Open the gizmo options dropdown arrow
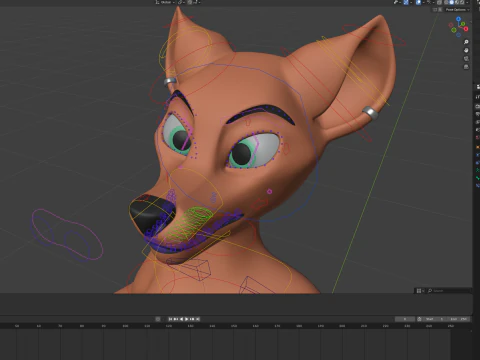This screenshot has height=360, width=480. point(411,2)
